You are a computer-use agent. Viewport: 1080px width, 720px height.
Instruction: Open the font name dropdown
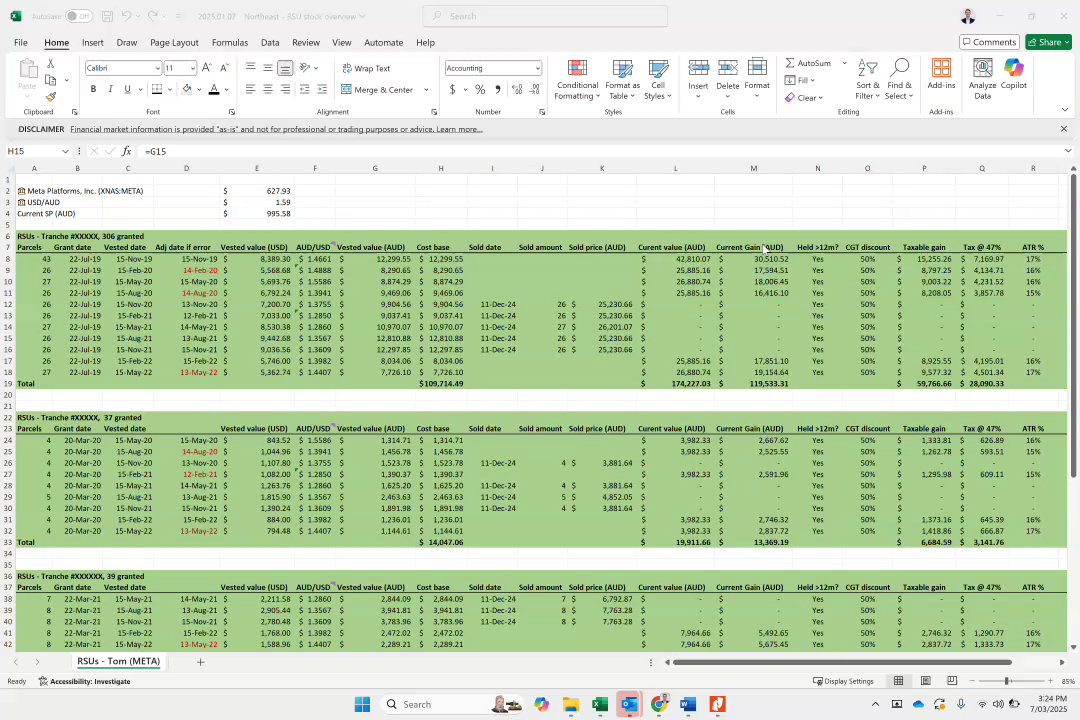[x=157, y=68]
